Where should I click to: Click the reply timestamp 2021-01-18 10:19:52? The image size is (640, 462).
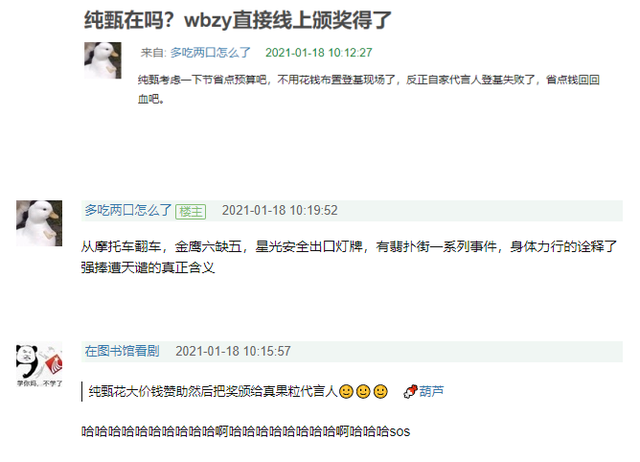tap(280, 211)
